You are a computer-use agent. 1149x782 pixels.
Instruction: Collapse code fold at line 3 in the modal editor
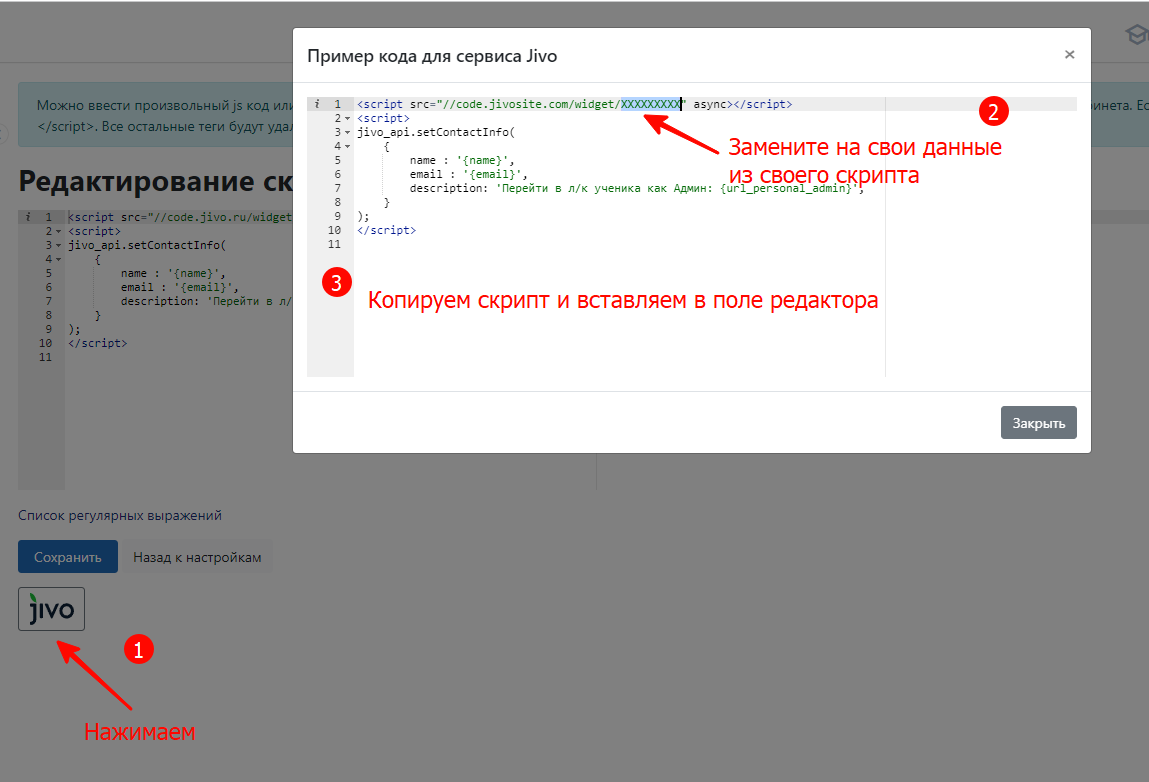pos(347,133)
